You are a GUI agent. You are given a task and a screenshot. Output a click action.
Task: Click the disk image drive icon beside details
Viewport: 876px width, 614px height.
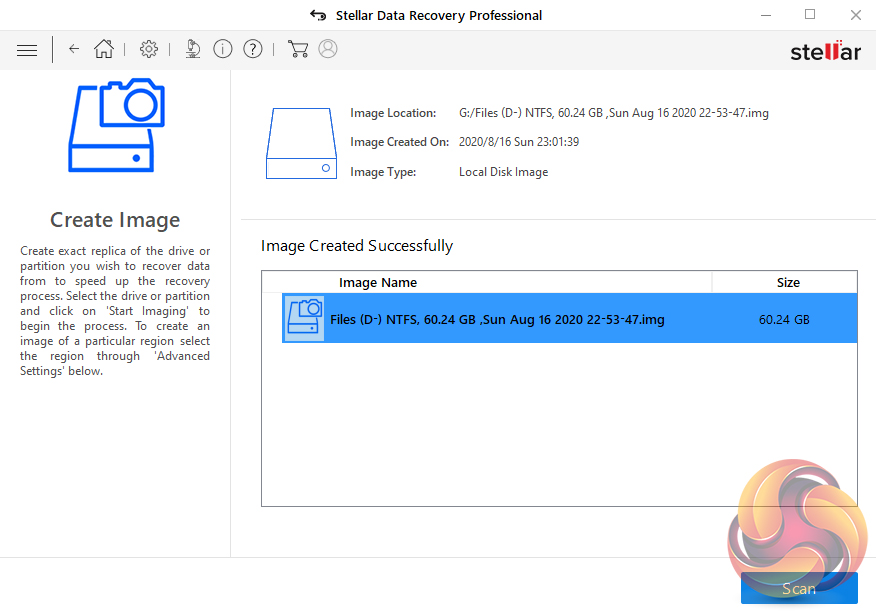301,144
